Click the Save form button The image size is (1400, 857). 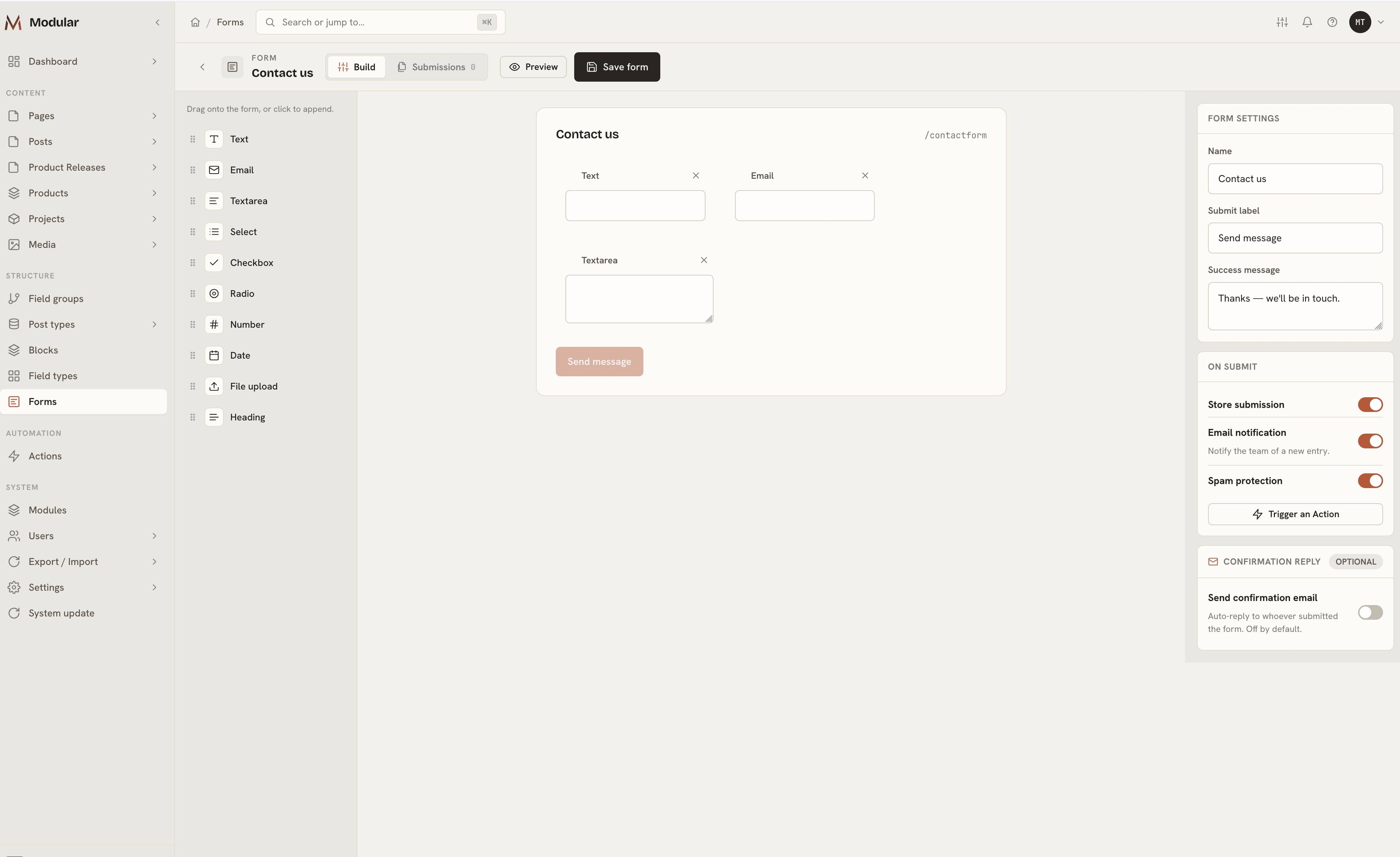(x=617, y=67)
